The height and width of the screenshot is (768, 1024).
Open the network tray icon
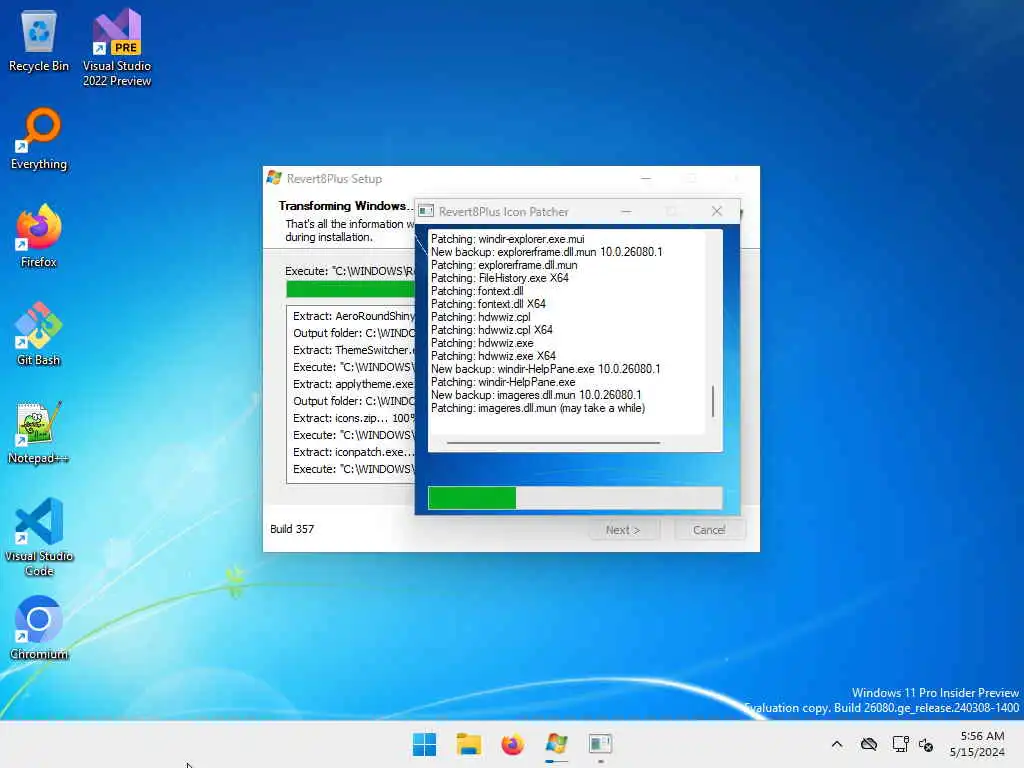[x=901, y=744]
